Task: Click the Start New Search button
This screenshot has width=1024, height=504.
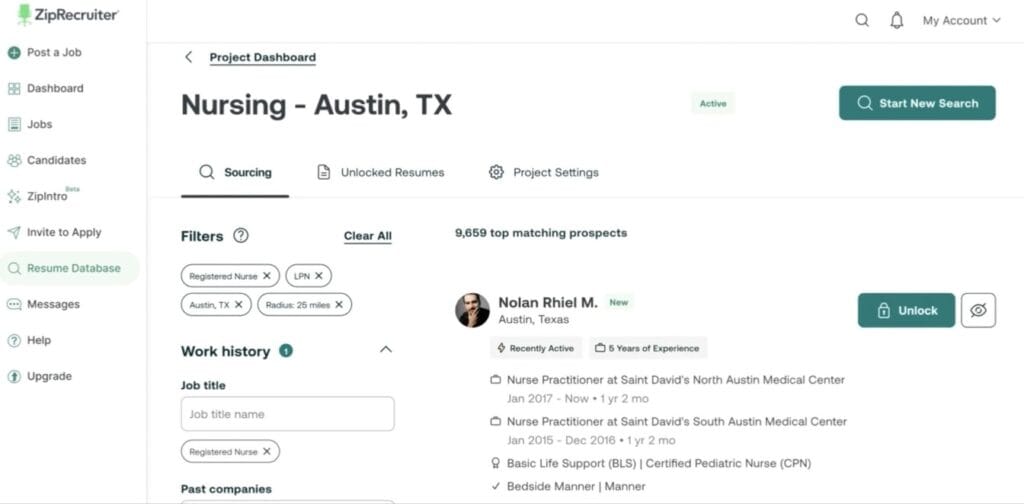Action: (917, 103)
